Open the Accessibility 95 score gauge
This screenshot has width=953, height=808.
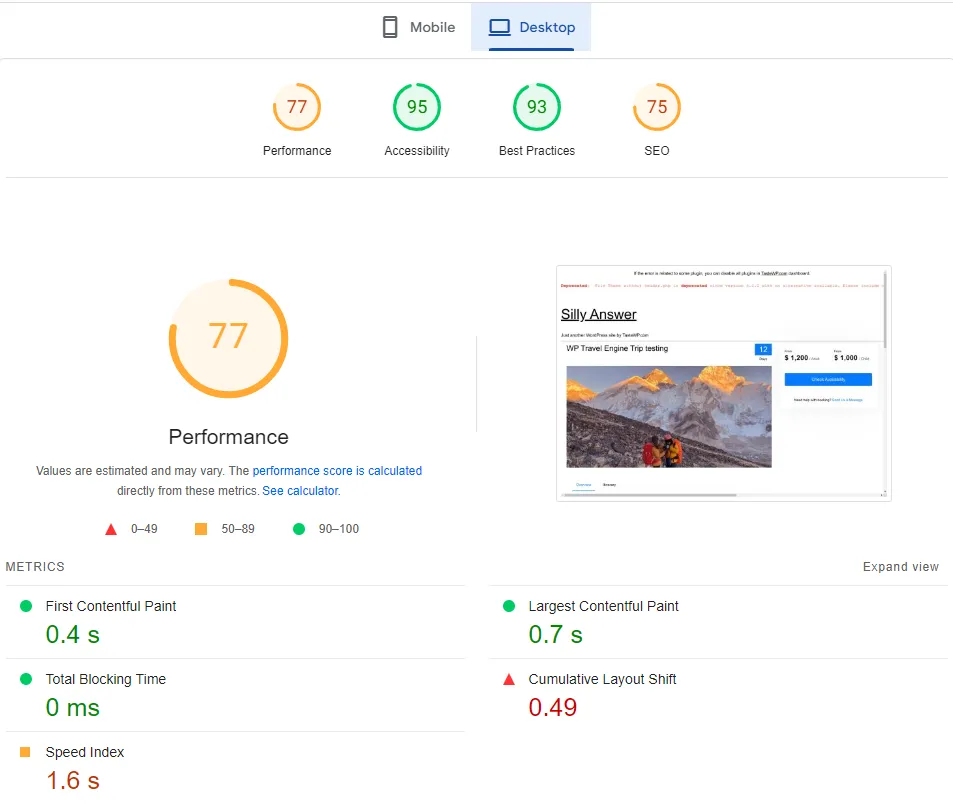click(x=417, y=107)
